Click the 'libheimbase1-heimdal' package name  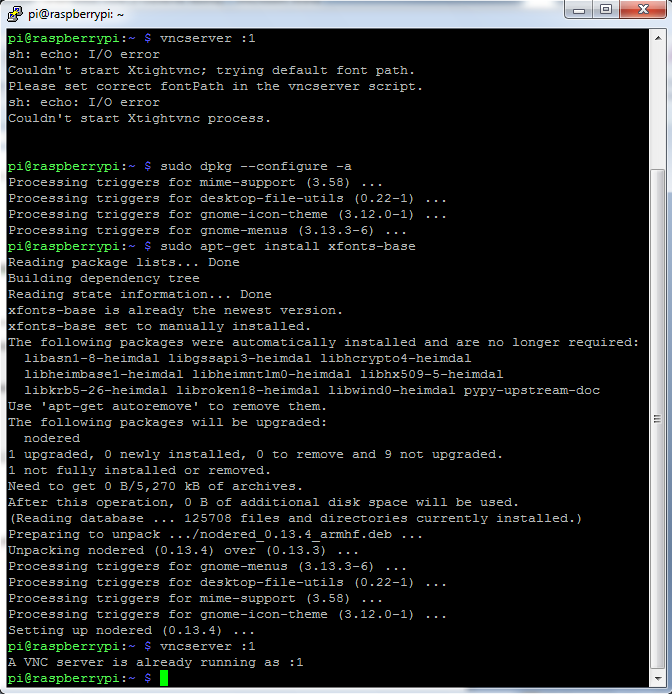pos(104,374)
